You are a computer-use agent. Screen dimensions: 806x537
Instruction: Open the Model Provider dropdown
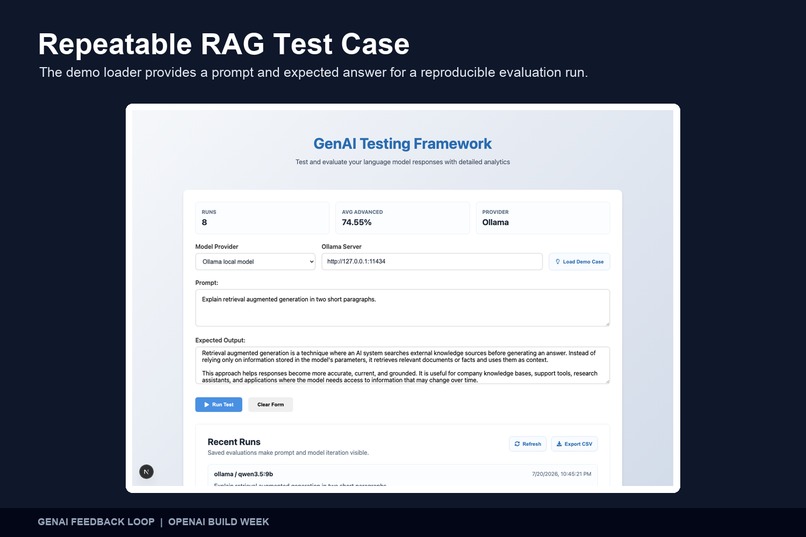255,262
